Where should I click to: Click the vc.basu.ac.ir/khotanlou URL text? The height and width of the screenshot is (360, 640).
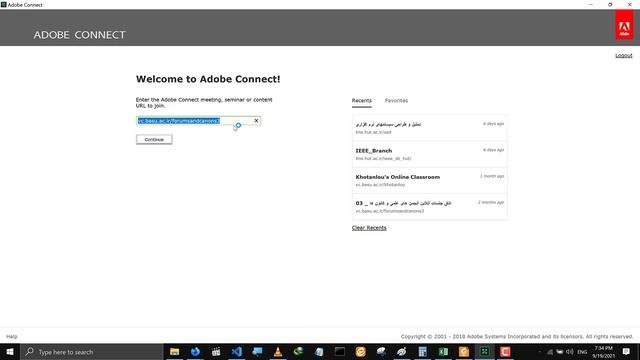click(380, 185)
